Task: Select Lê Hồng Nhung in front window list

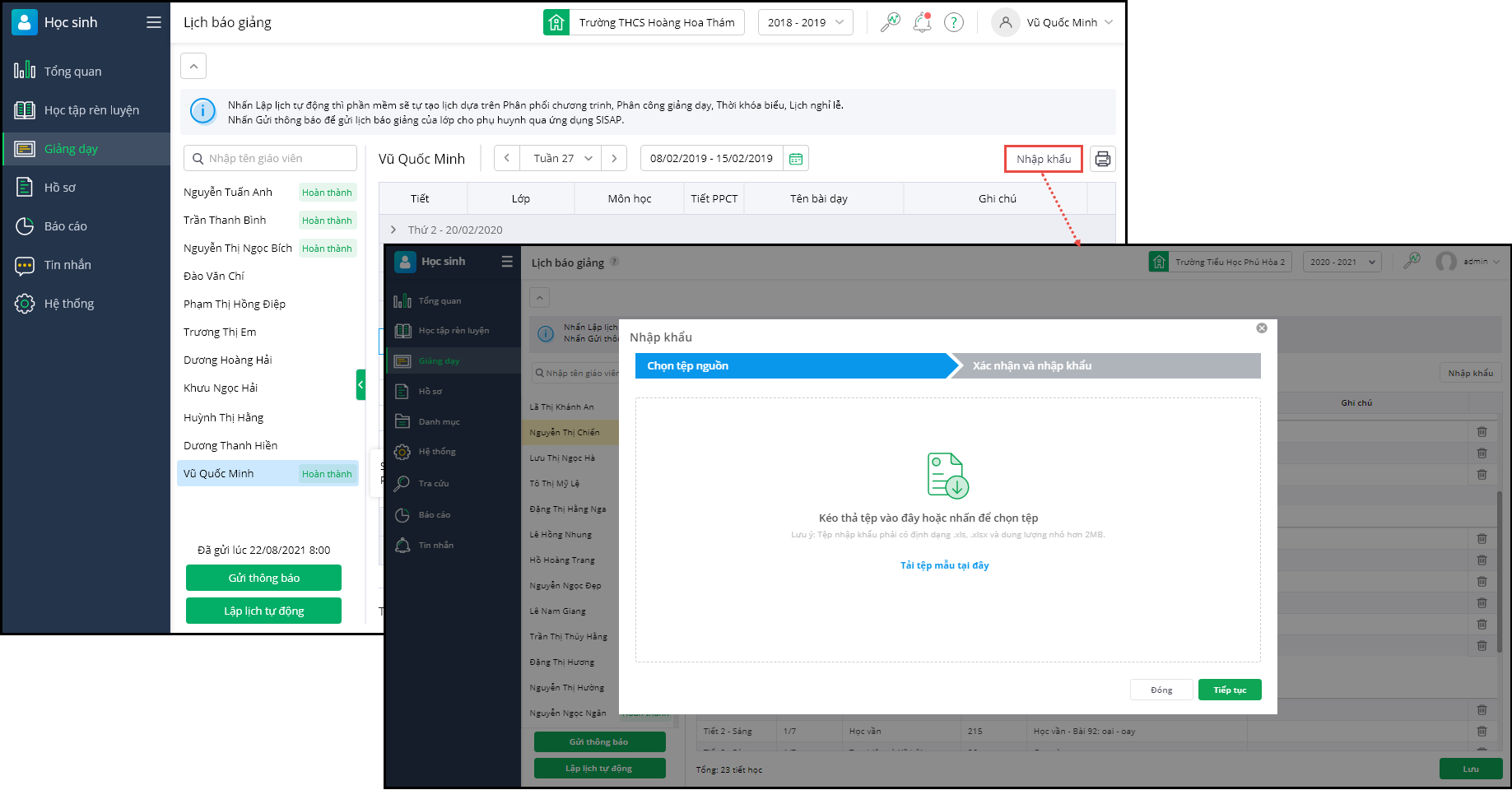Action: pos(561,534)
